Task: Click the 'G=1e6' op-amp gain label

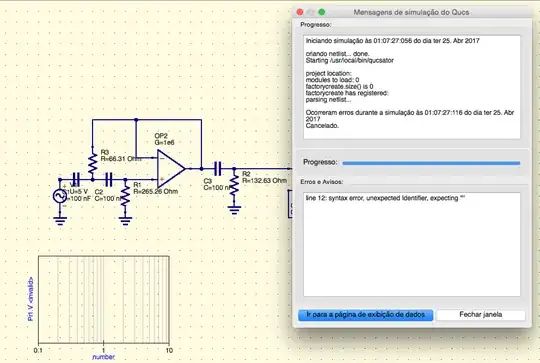Action: click(x=164, y=143)
